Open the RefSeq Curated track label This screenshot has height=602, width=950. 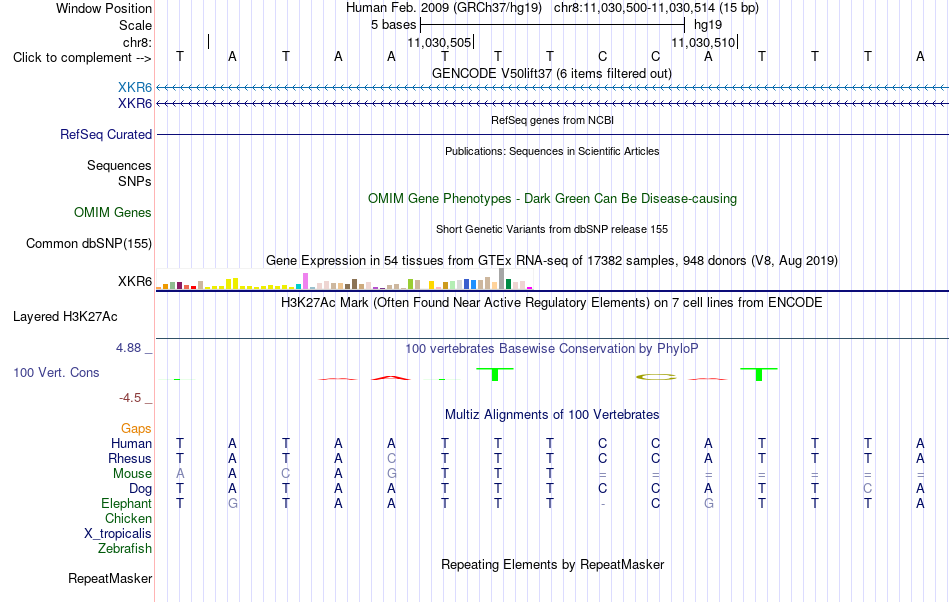click(x=106, y=134)
